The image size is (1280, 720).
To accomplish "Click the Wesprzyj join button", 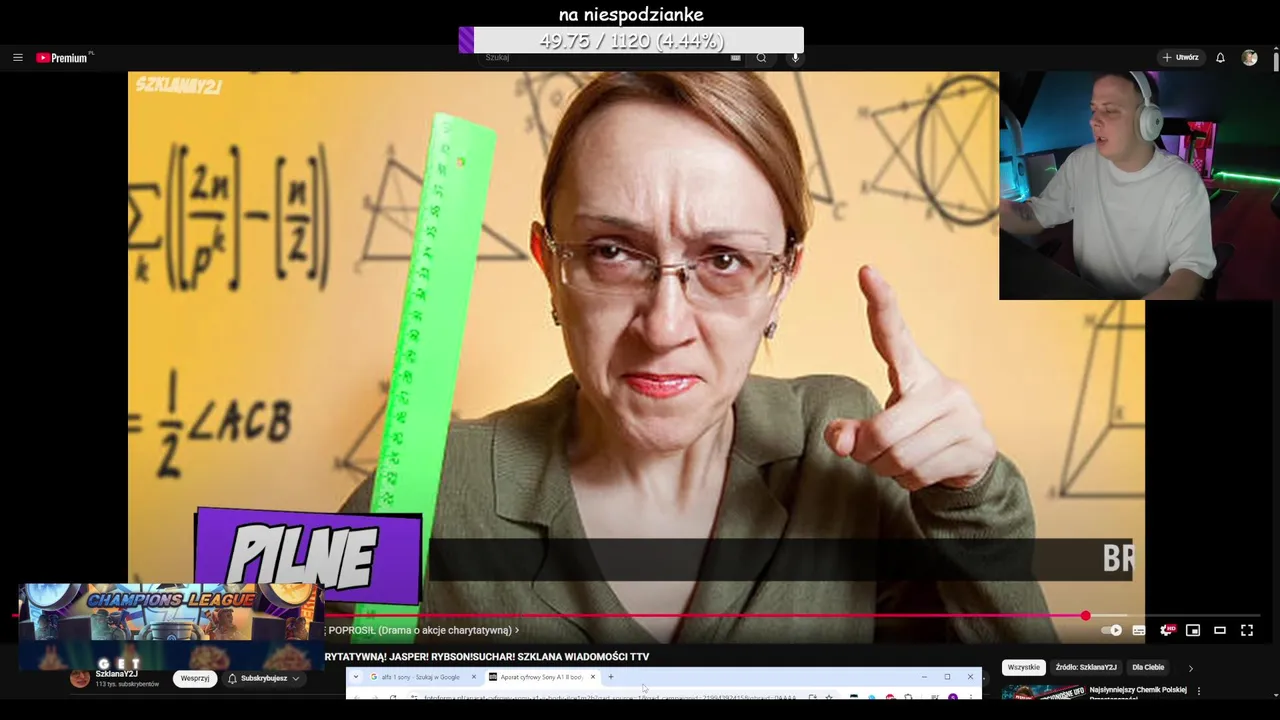I will 195,678.
